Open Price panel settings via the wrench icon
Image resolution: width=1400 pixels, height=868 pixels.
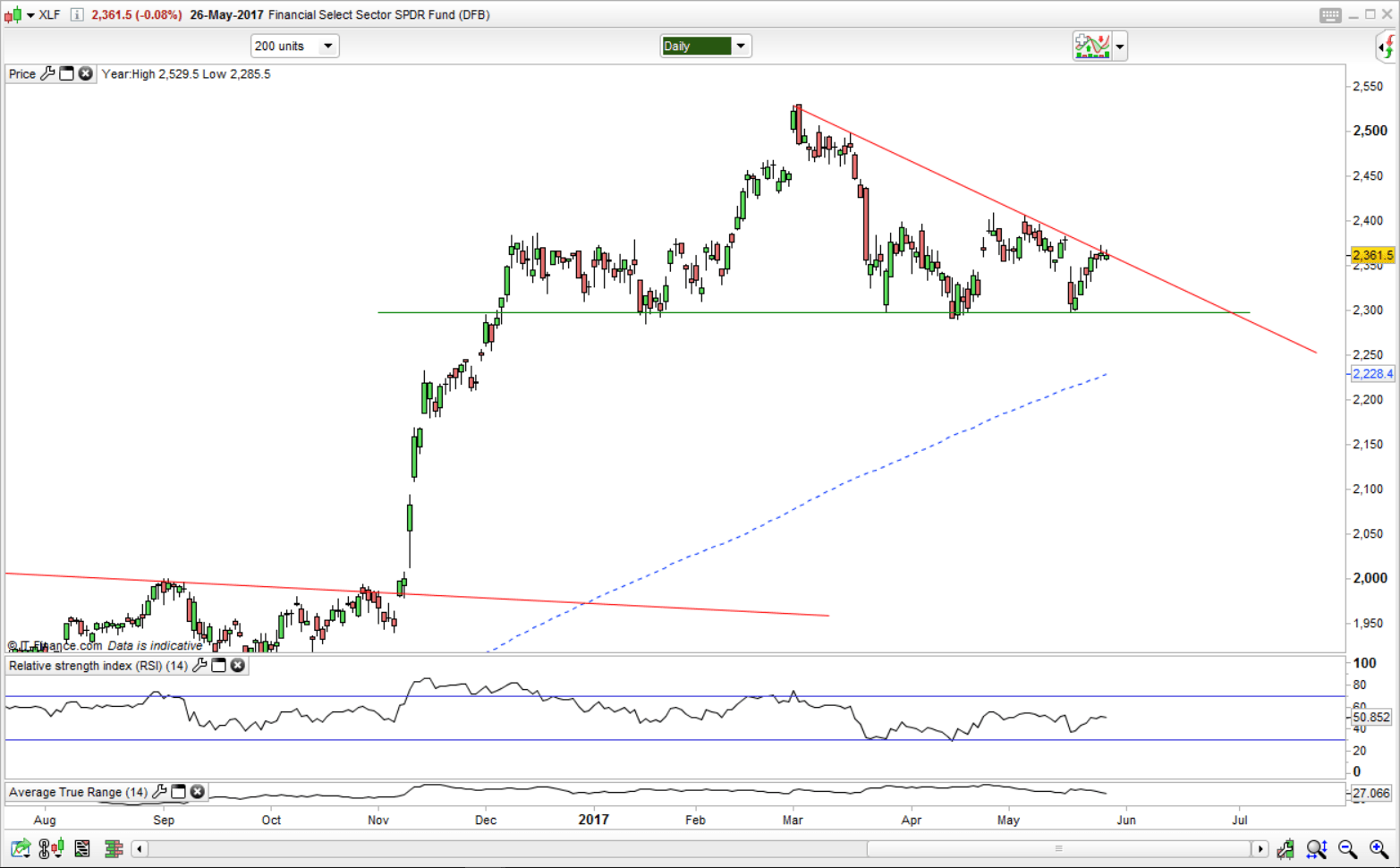click(49, 74)
